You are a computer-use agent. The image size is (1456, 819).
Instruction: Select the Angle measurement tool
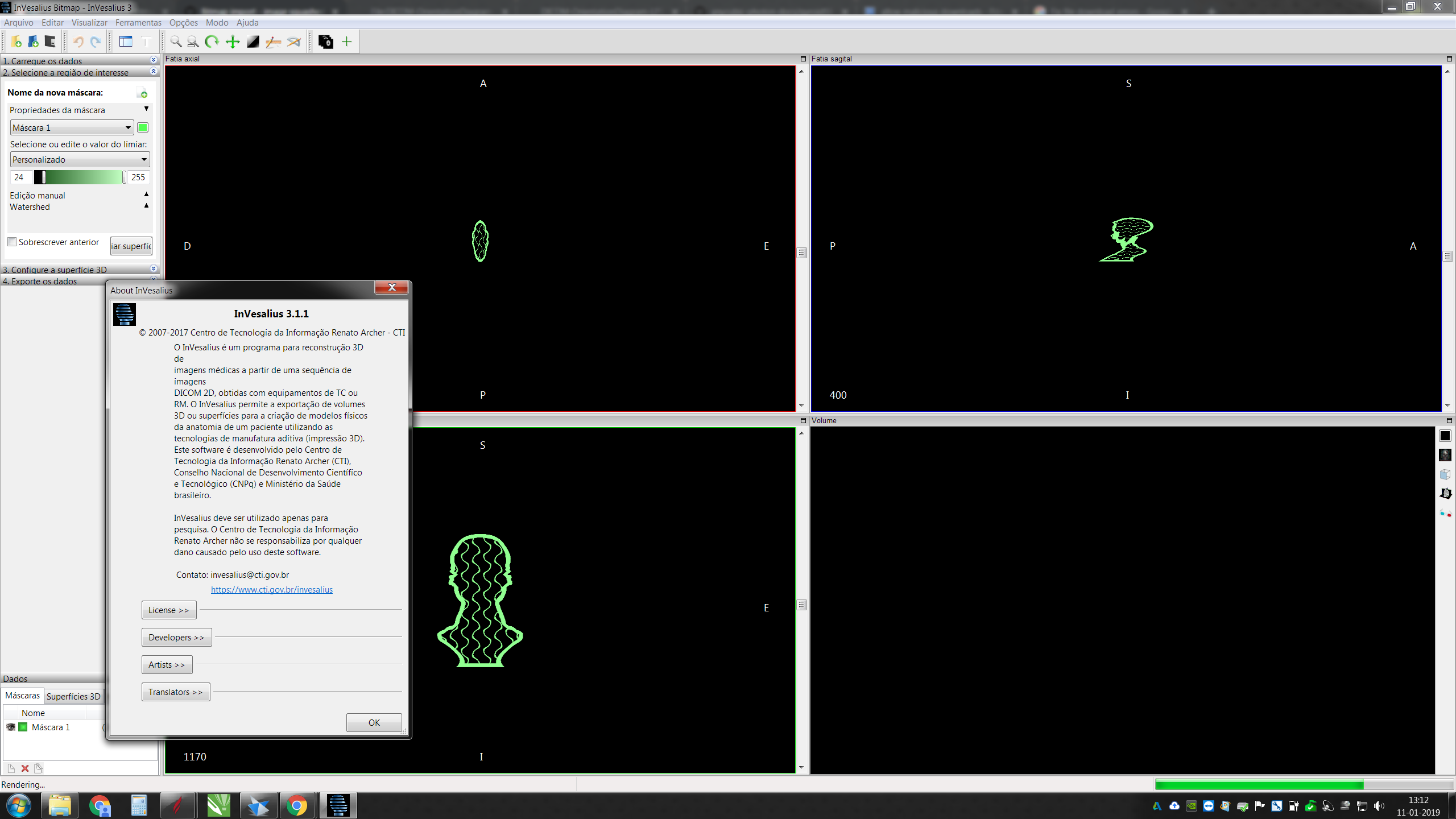tap(294, 41)
